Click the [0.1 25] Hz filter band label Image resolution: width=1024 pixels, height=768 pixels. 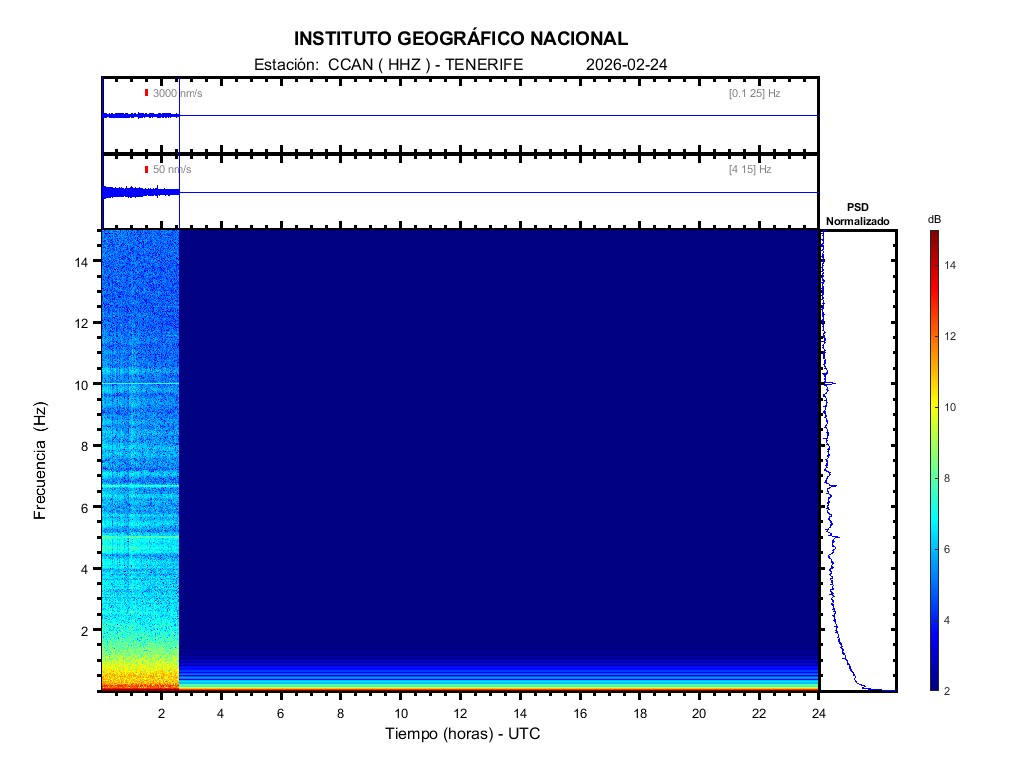pyautogui.click(x=754, y=93)
